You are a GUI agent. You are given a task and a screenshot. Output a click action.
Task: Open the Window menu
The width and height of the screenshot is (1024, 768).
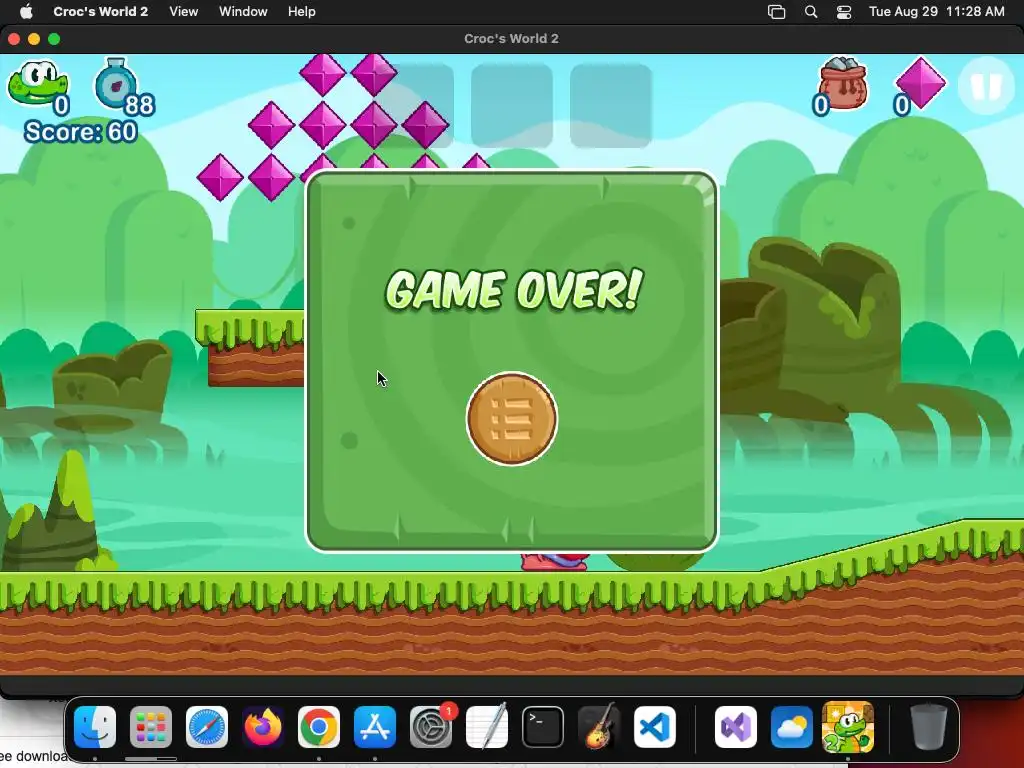[243, 12]
